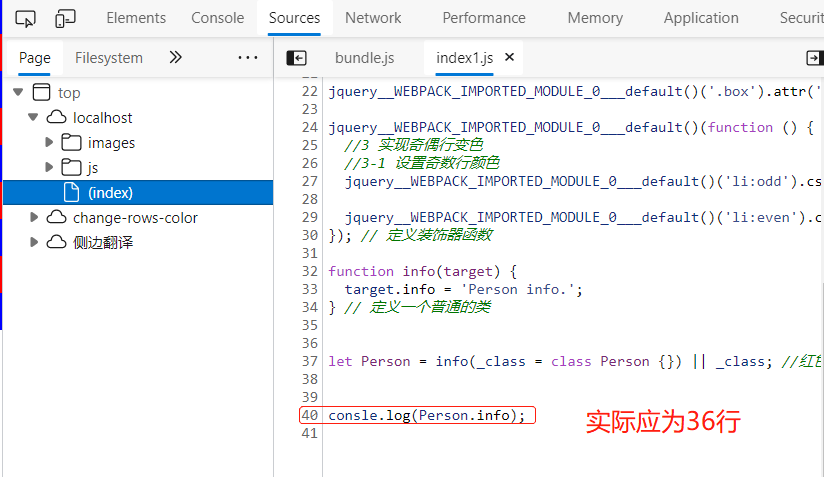Collapse the localhost tree arrow
Viewport: 824px width, 477px height.
(33, 117)
